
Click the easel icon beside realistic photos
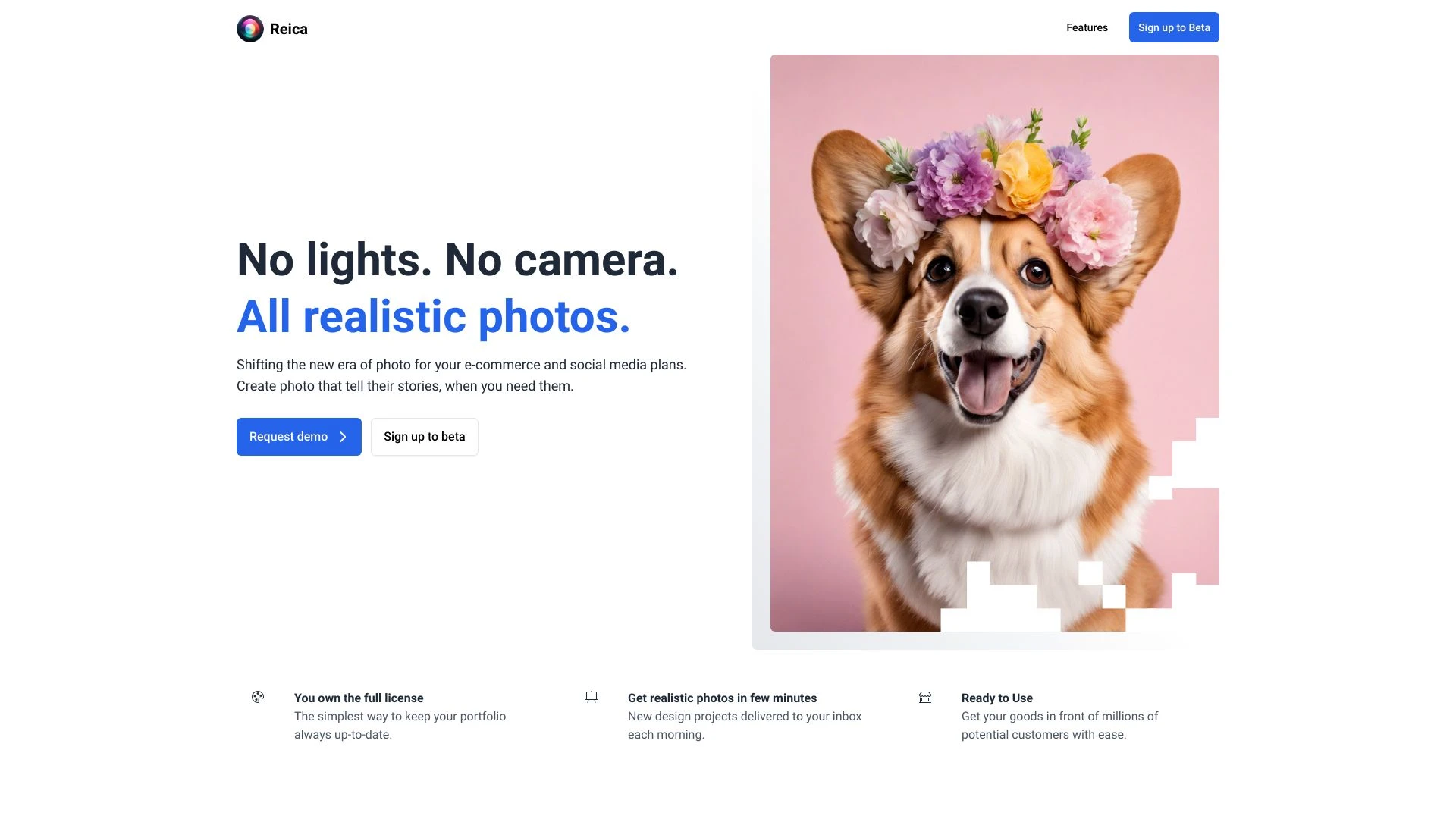pos(591,697)
